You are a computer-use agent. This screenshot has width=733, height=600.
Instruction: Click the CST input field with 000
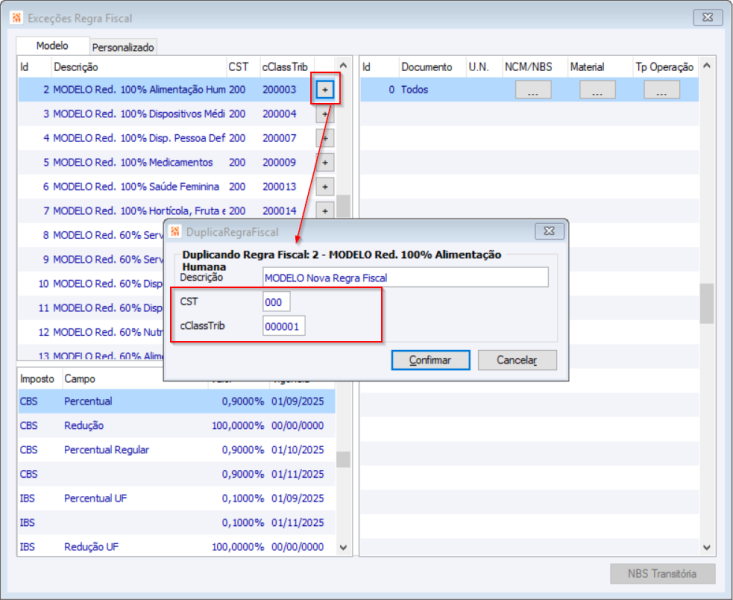point(276,302)
